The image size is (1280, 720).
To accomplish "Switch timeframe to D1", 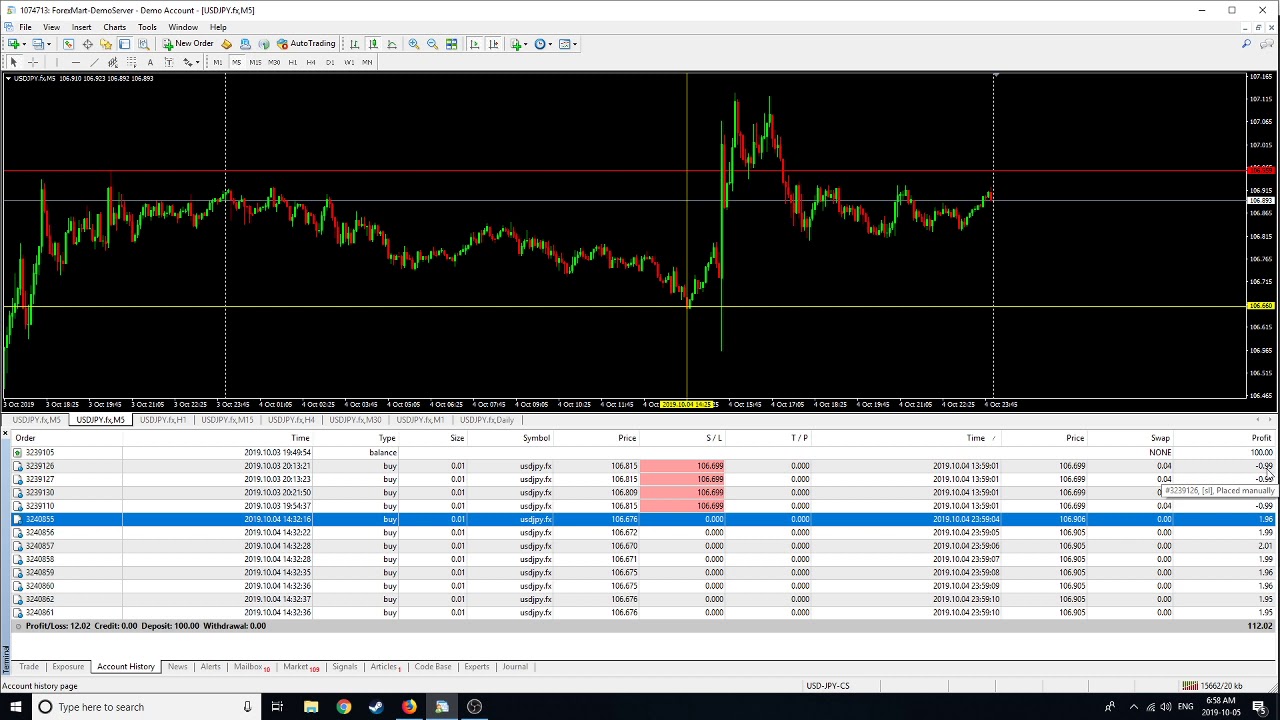I will 330,62.
